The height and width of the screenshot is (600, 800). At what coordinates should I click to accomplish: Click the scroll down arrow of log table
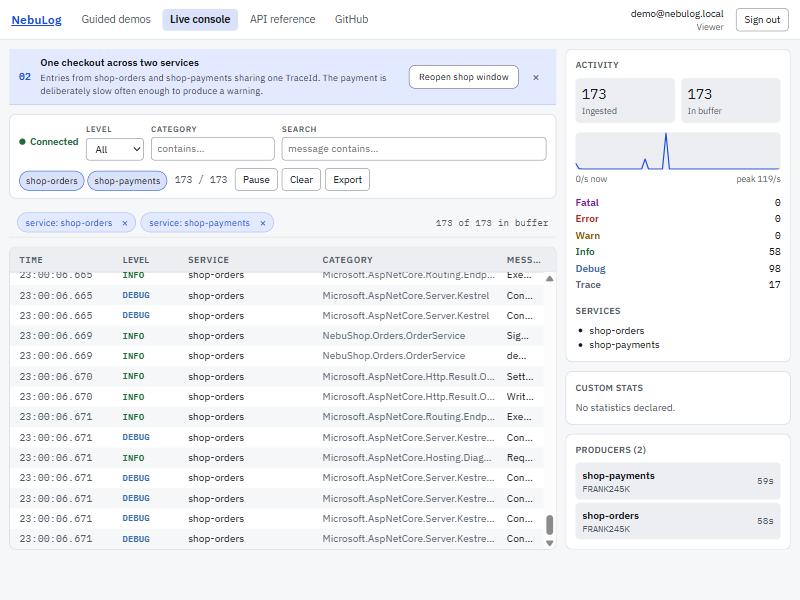click(x=549, y=543)
